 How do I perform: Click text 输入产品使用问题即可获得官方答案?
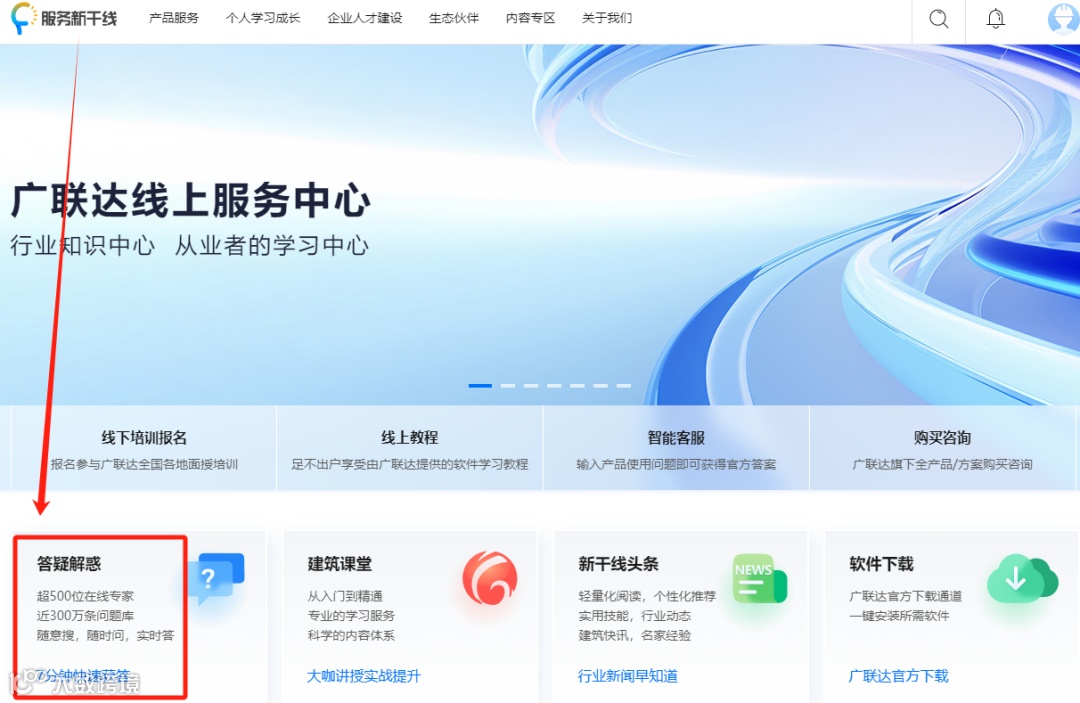click(676, 465)
